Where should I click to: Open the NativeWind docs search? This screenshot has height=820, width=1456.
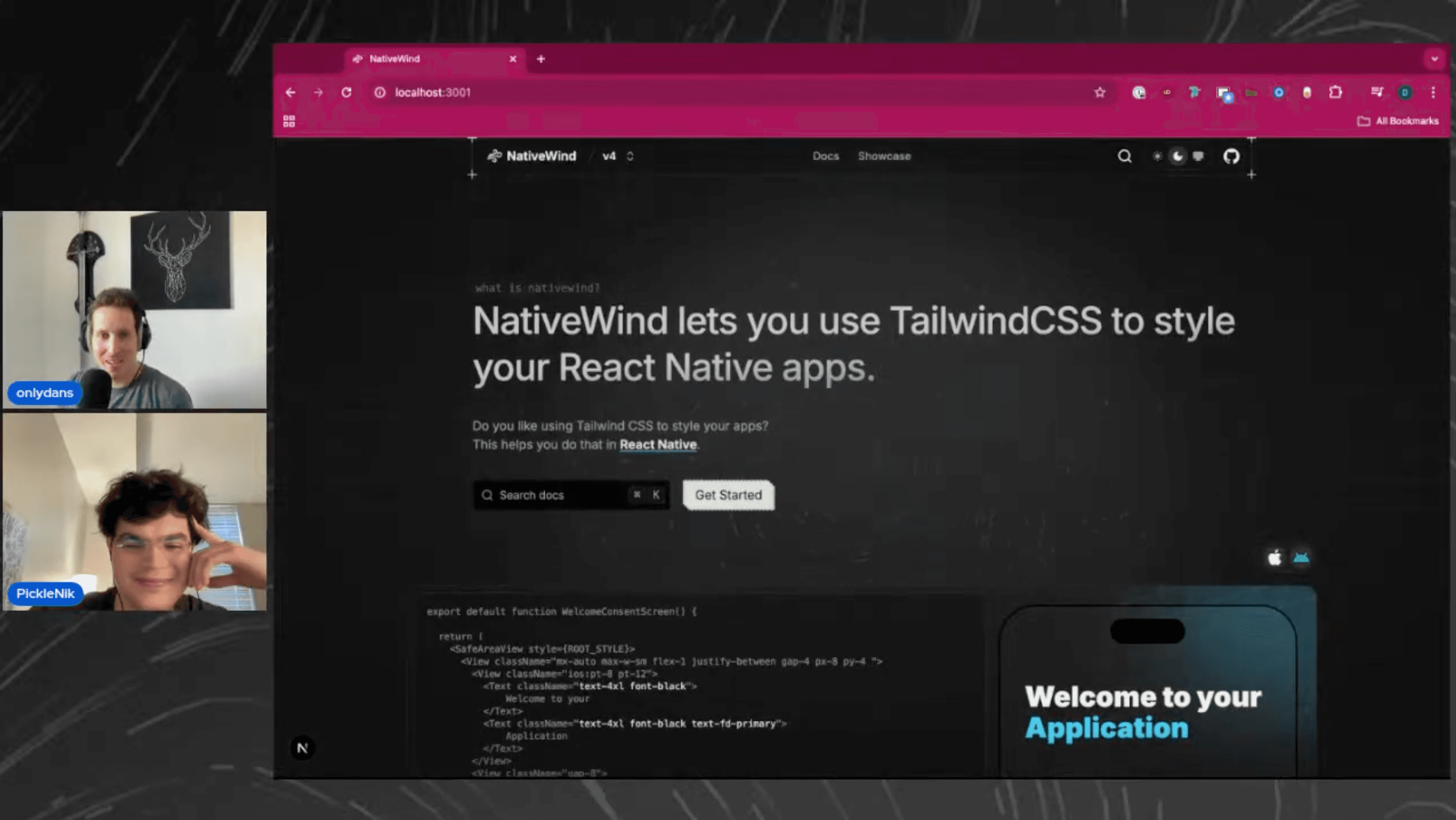1125,157
